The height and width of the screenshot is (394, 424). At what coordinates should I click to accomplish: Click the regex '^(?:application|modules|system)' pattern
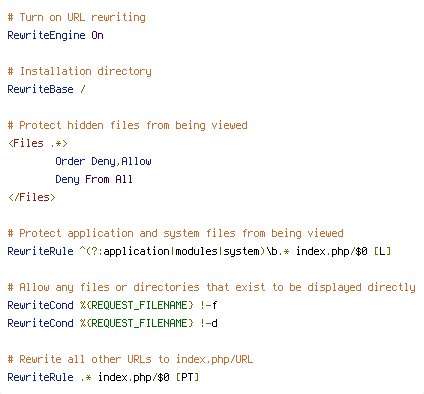coord(173,251)
